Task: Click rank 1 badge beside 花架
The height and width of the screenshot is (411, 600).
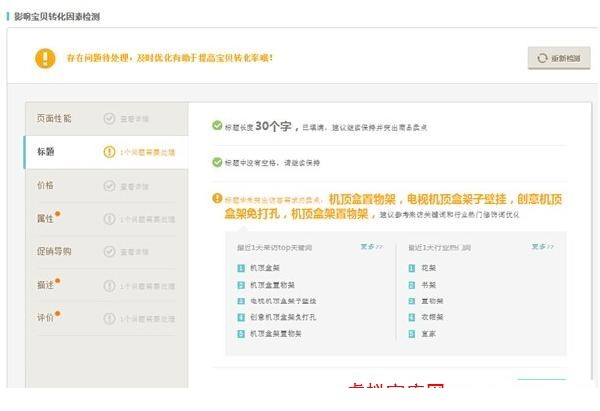Action: (412, 268)
